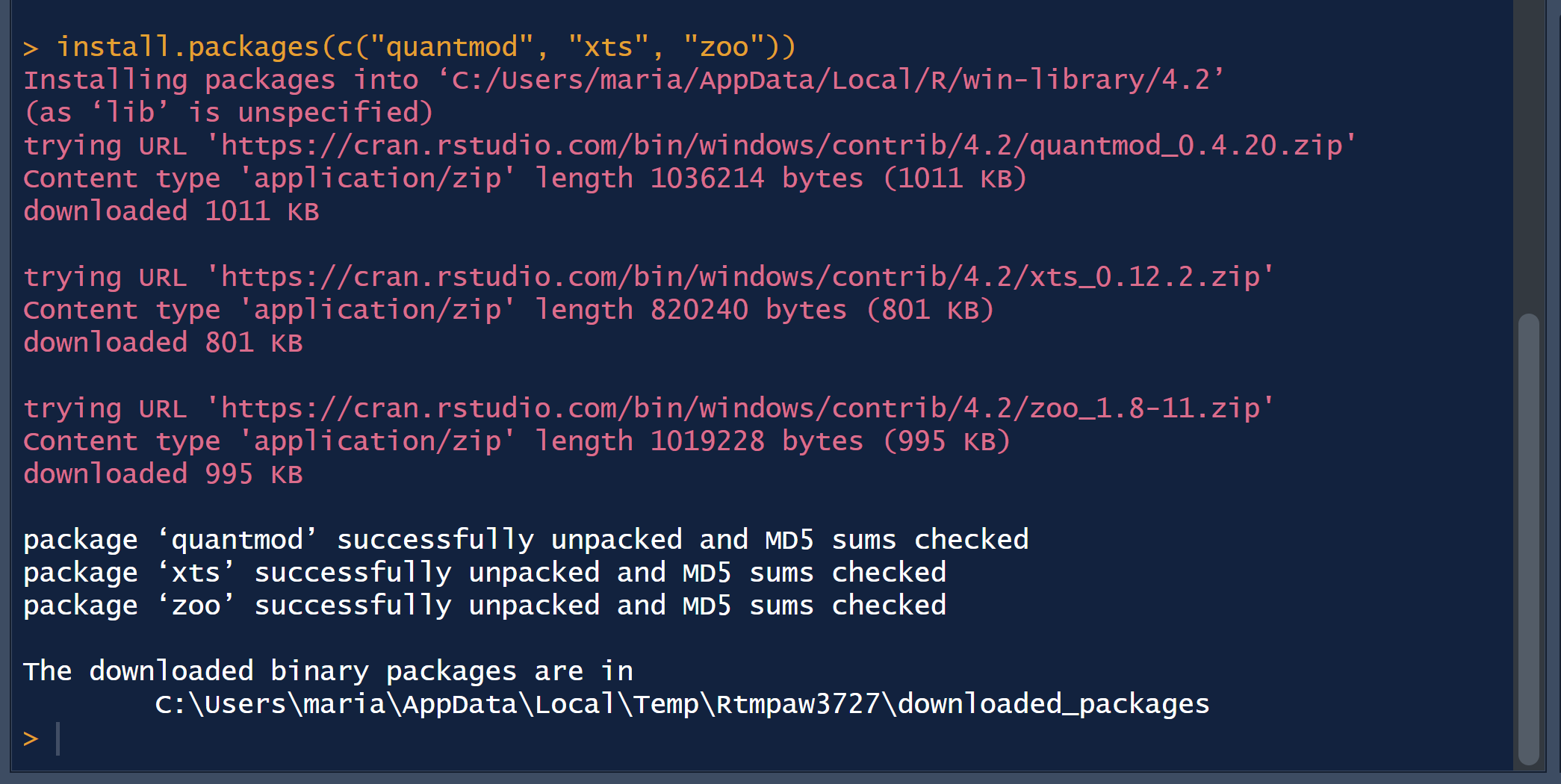Click the quantmod_0.4.20.zip download URL

tap(781, 145)
